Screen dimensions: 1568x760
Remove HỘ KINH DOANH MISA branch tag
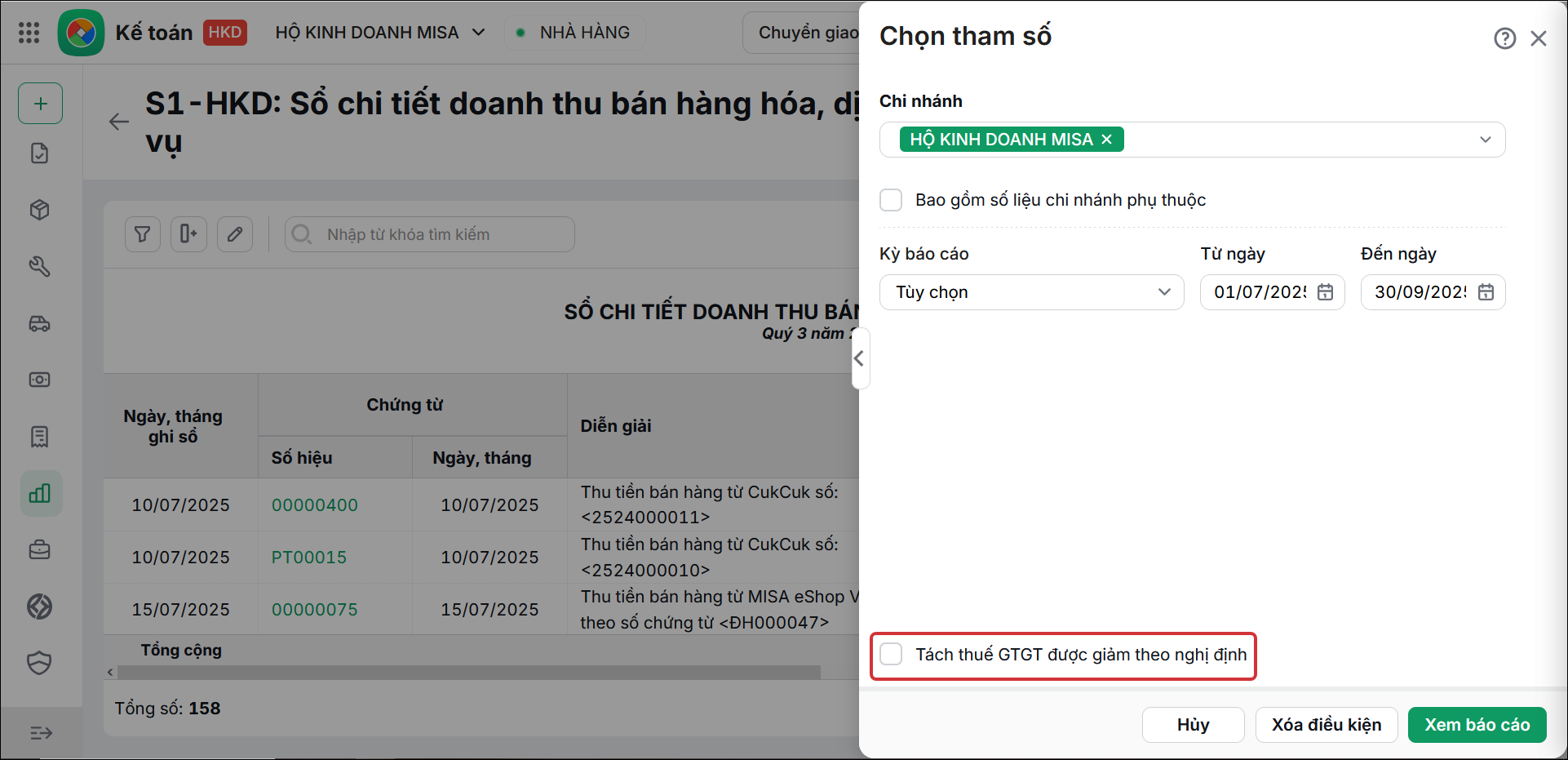1107,140
